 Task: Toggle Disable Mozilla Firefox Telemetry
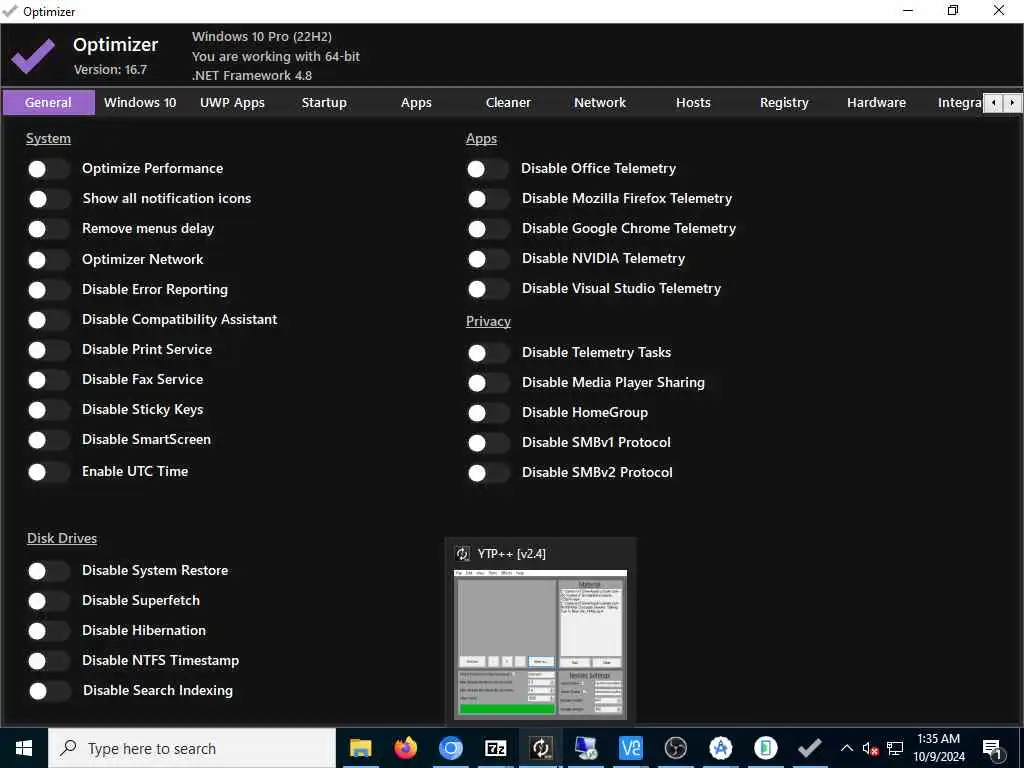(488, 199)
